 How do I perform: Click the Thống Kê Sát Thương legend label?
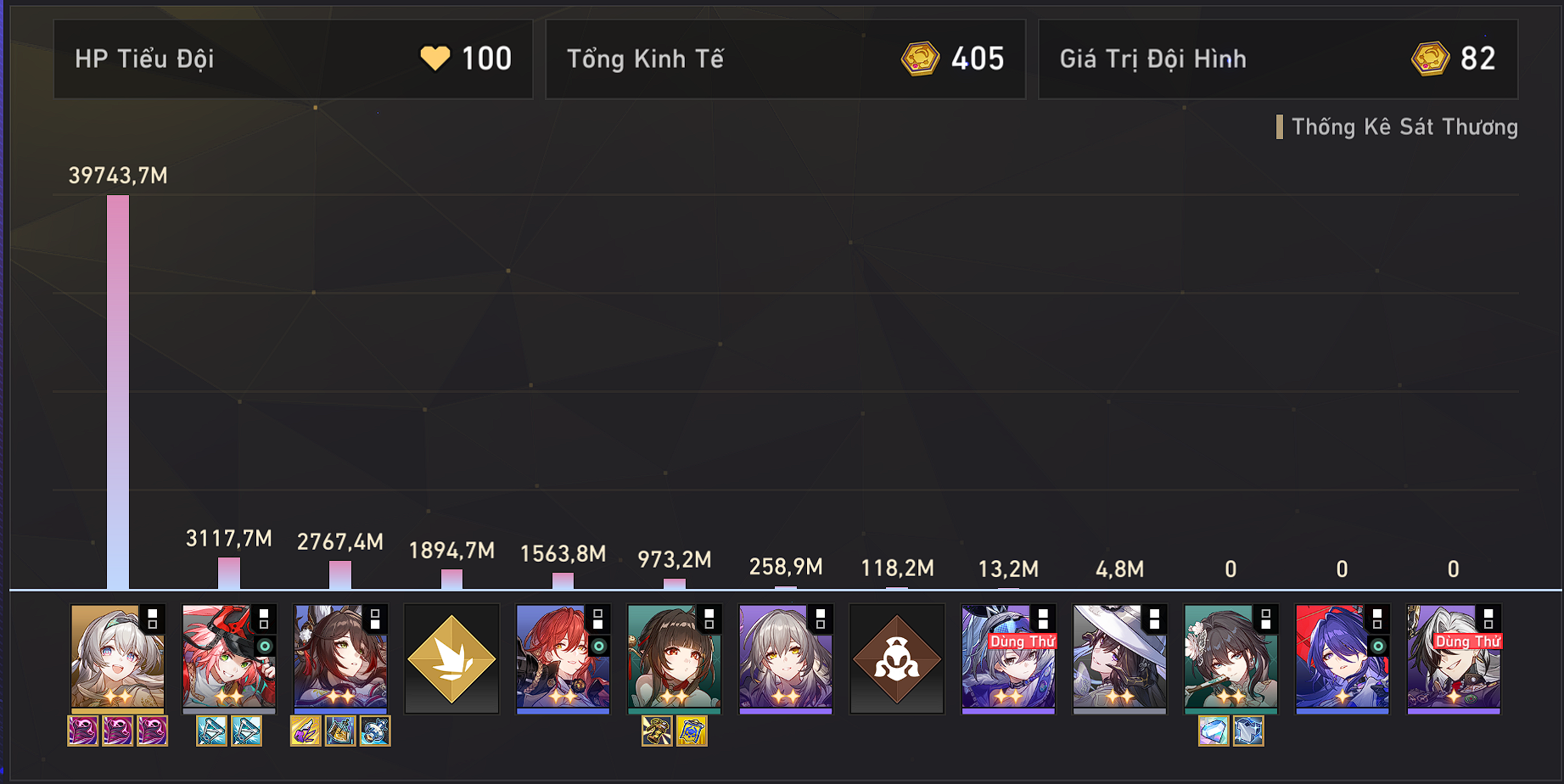click(1404, 127)
